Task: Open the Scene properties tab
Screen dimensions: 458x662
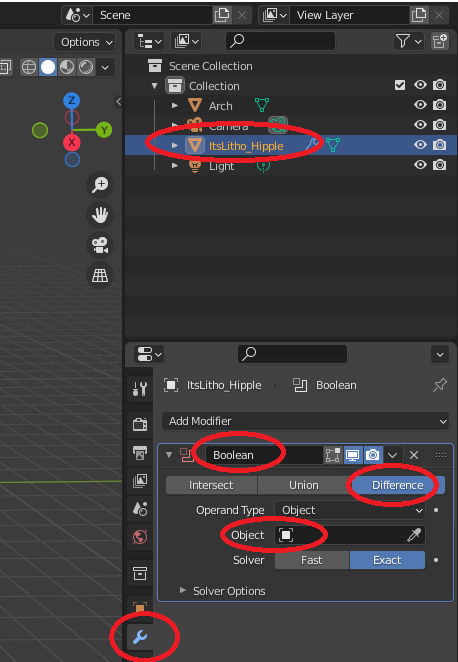Action: [x=140, y=509]
